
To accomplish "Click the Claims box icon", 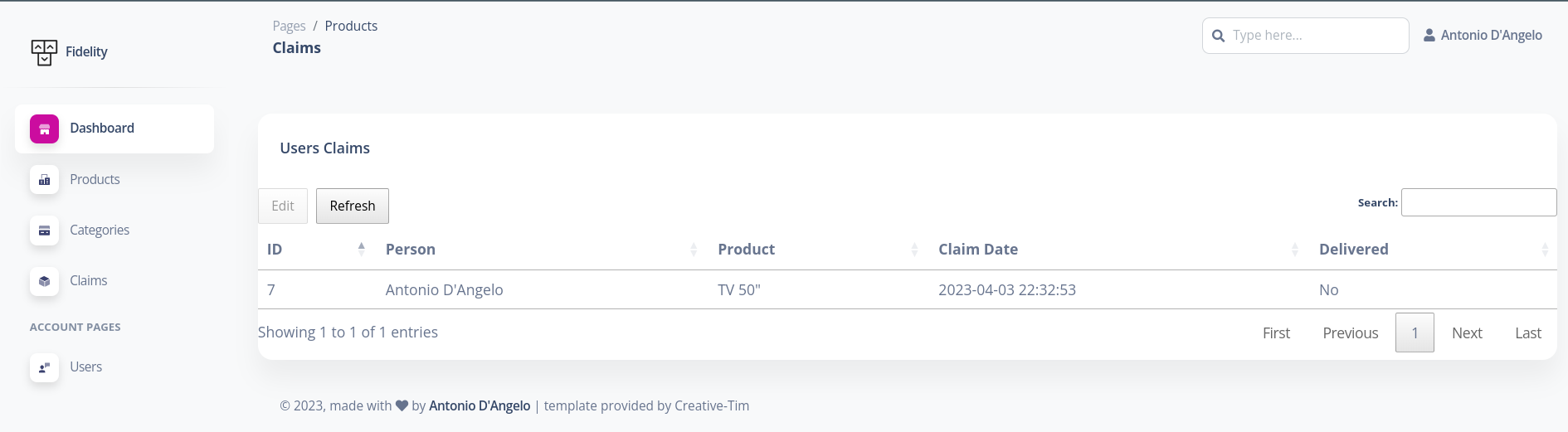I will [44, 281].
